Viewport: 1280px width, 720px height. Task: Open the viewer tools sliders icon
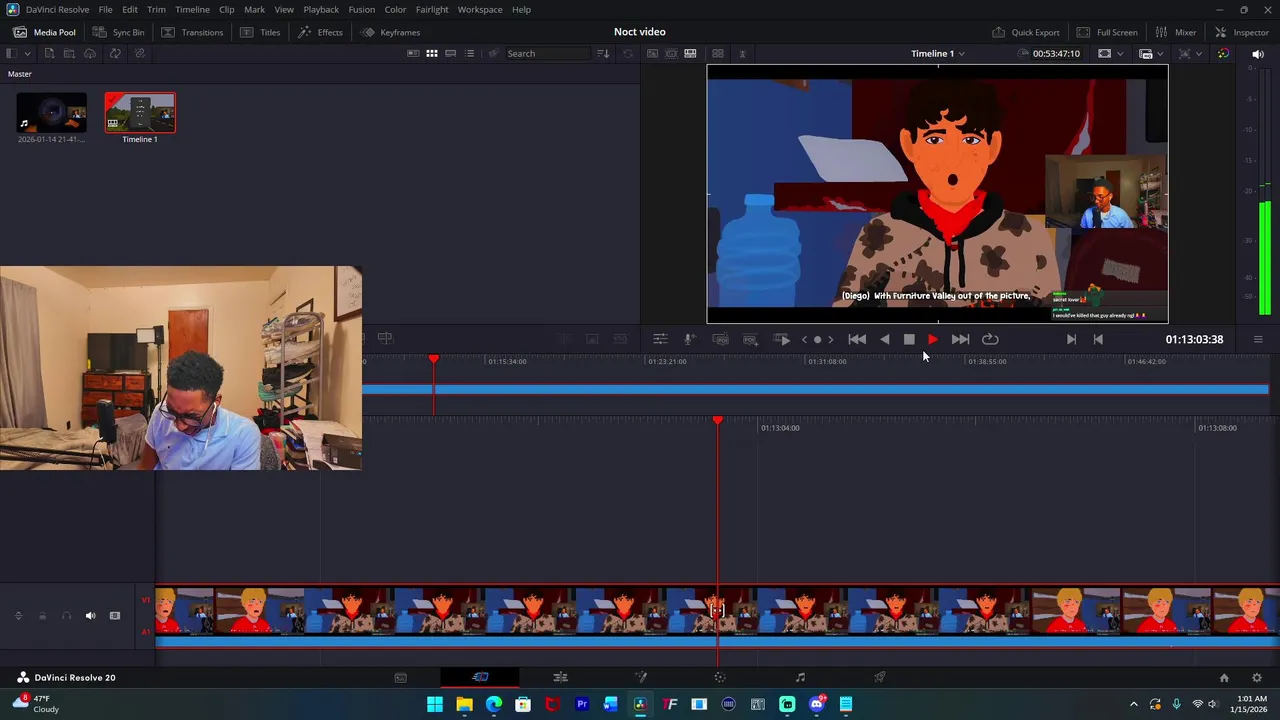(x=660, y=339)
